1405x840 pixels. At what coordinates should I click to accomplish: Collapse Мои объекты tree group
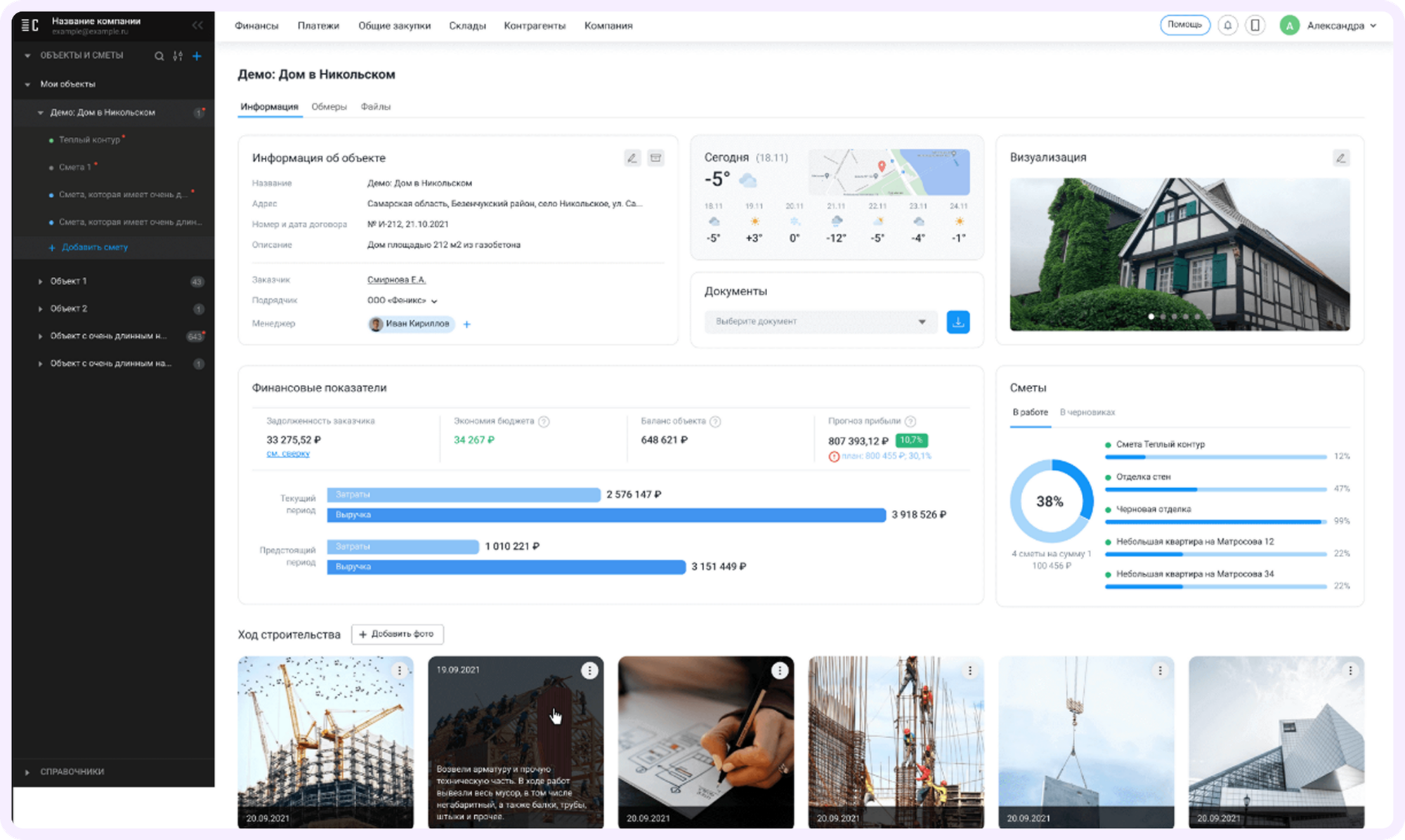(x=27, y=84)
